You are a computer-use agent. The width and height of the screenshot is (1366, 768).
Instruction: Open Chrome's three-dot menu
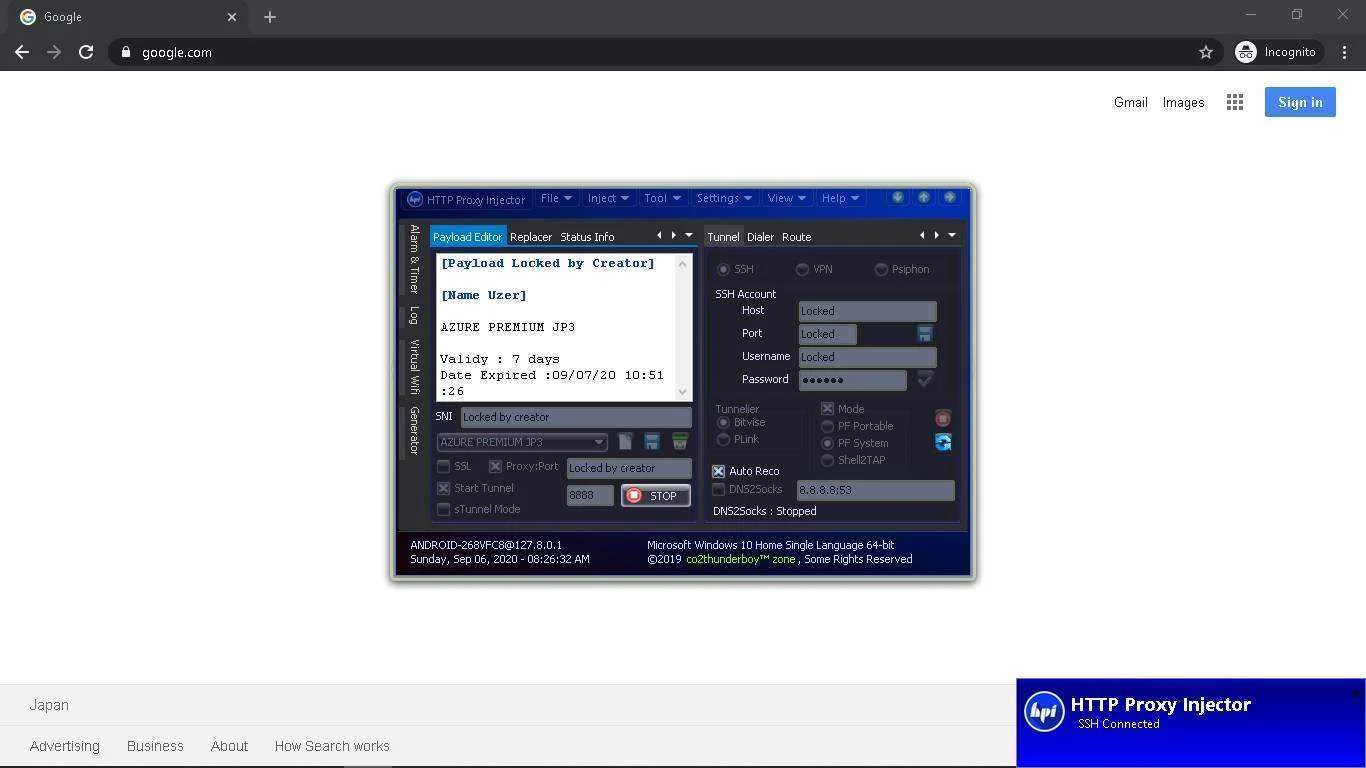1345,52
